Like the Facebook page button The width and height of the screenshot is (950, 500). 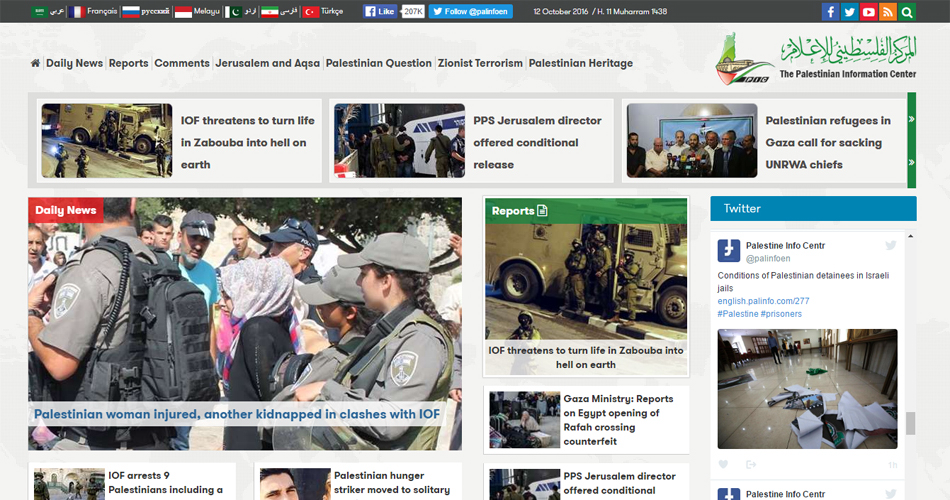380,12
